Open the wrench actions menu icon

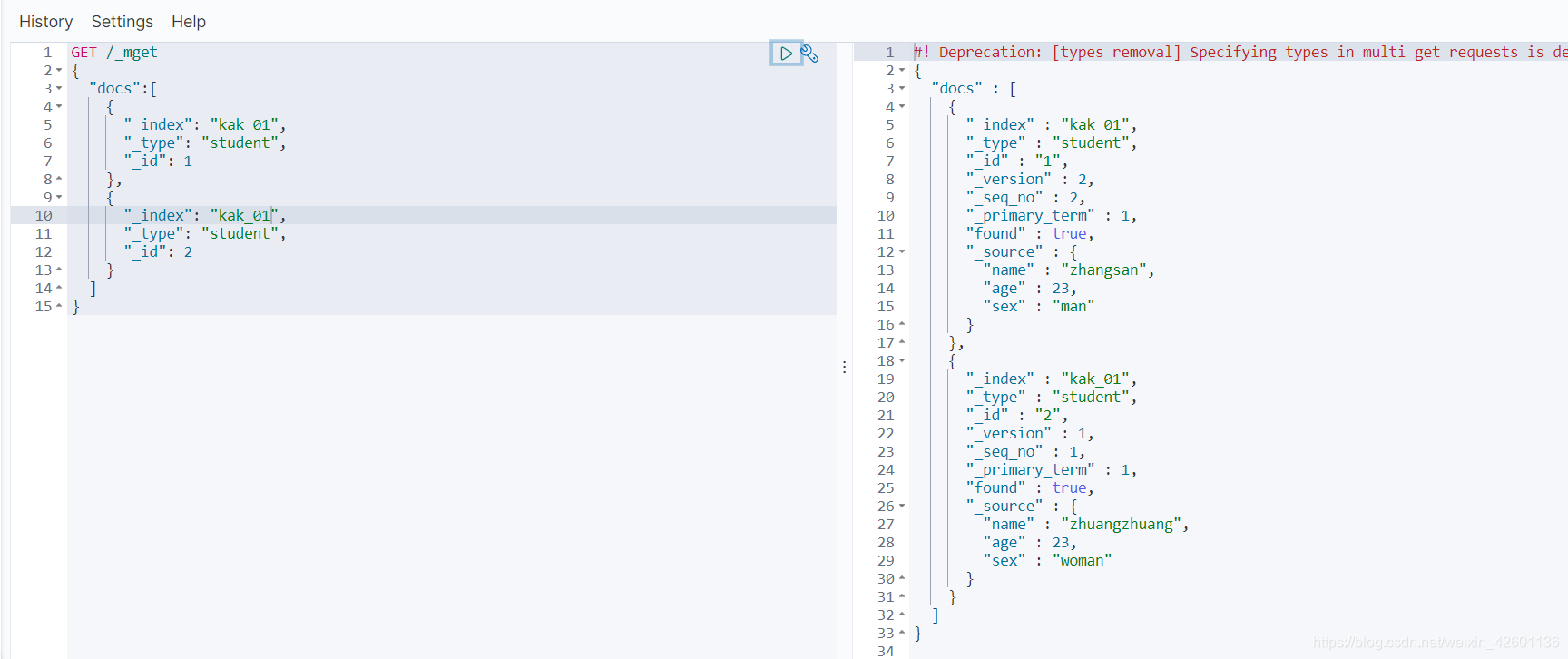(810, 54)
